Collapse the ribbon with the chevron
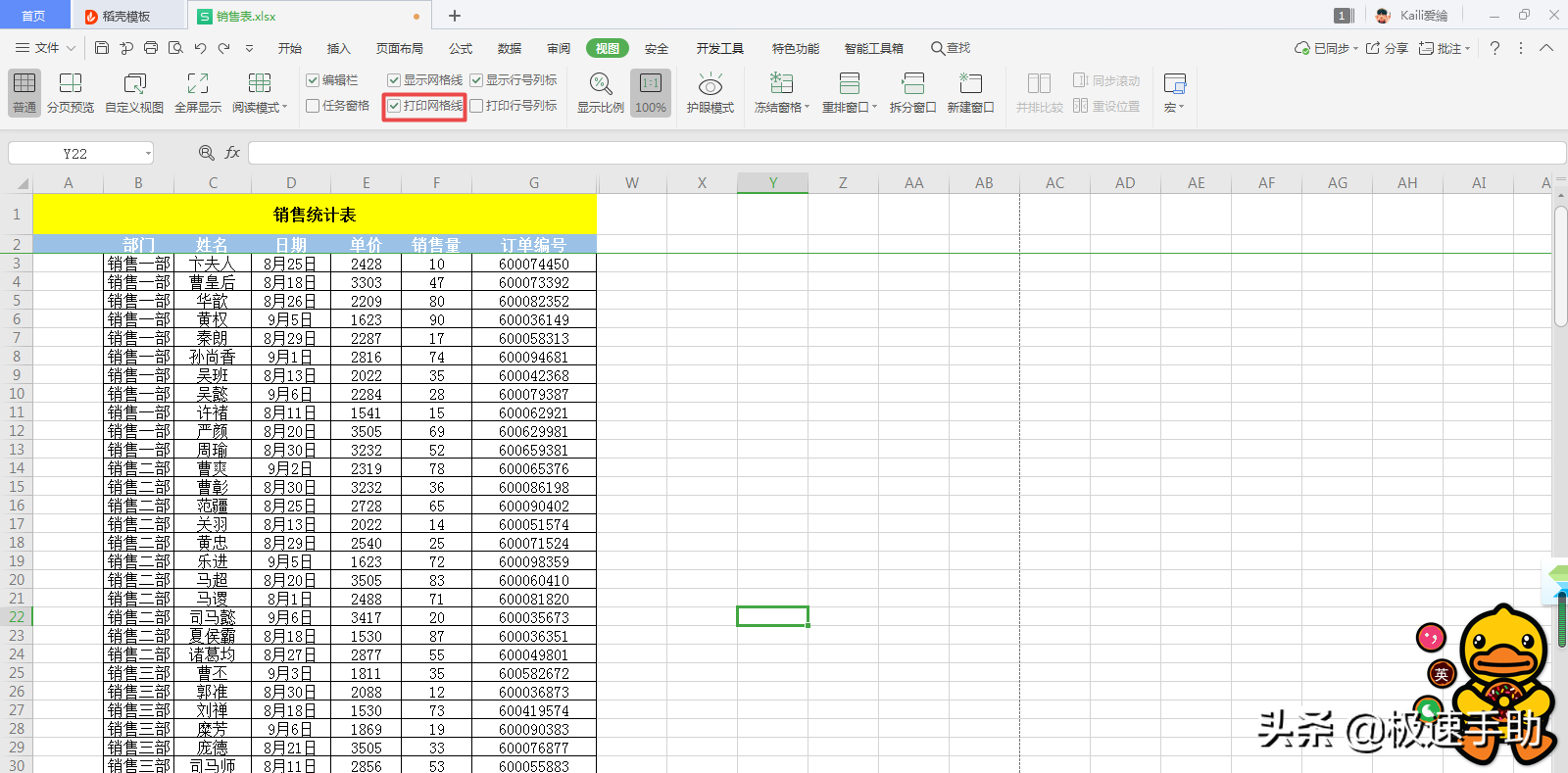The image size is (1568, 773). [1546, 48]
